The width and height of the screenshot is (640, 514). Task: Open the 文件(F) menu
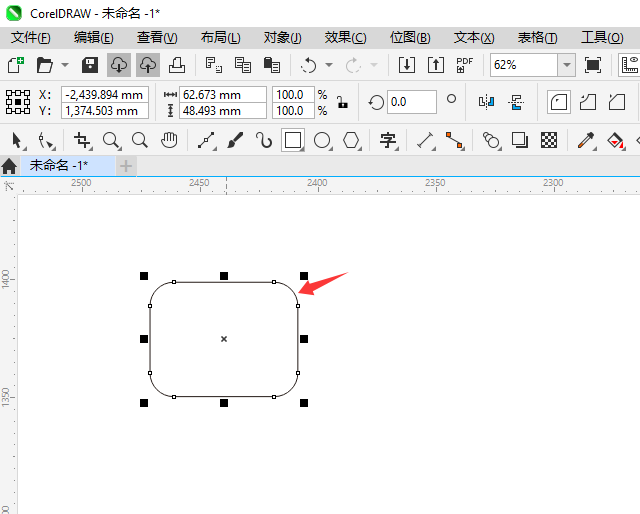click(31, 38)
